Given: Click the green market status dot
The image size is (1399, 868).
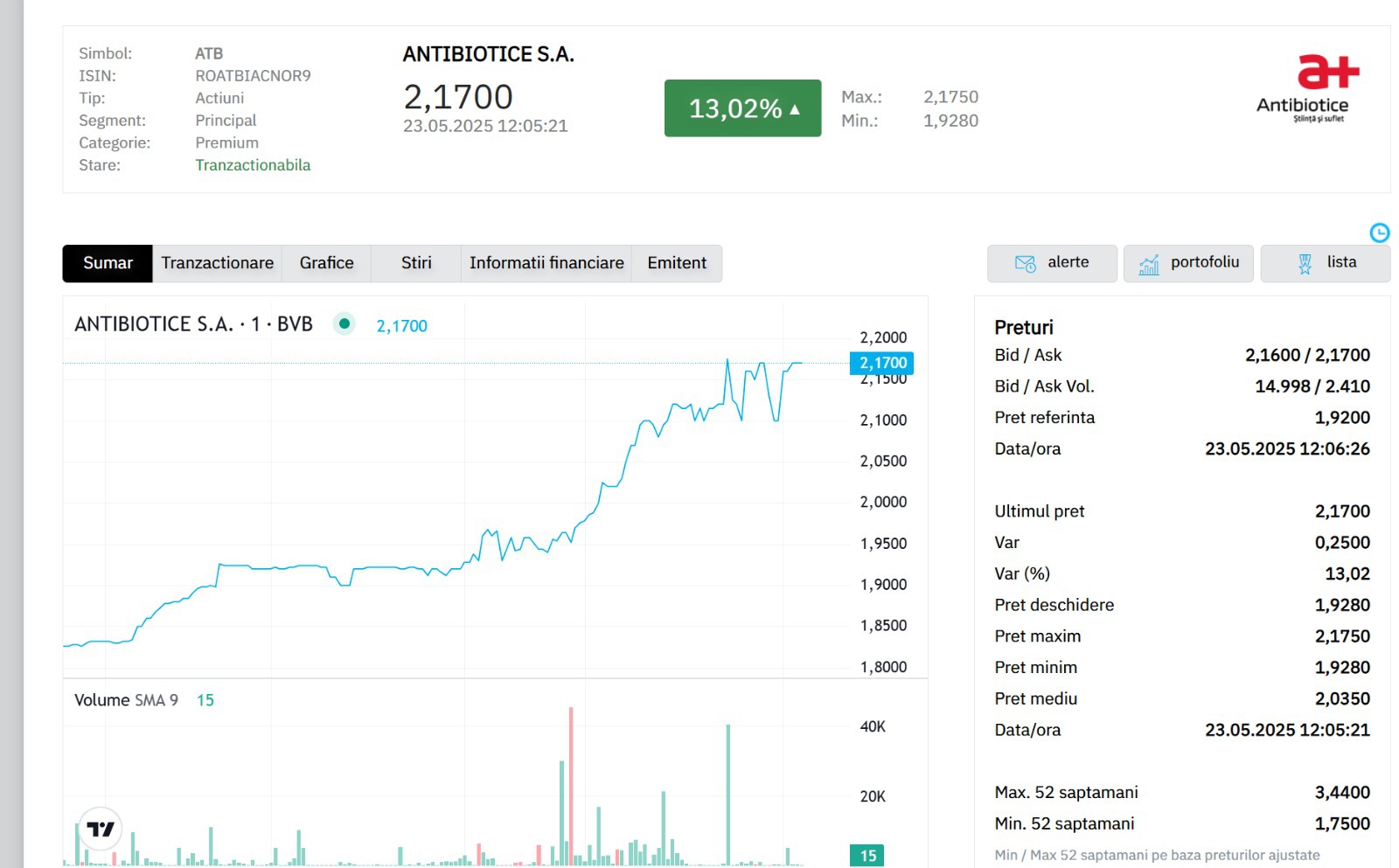Looking at the screenshot, I should tap(345, 323).
